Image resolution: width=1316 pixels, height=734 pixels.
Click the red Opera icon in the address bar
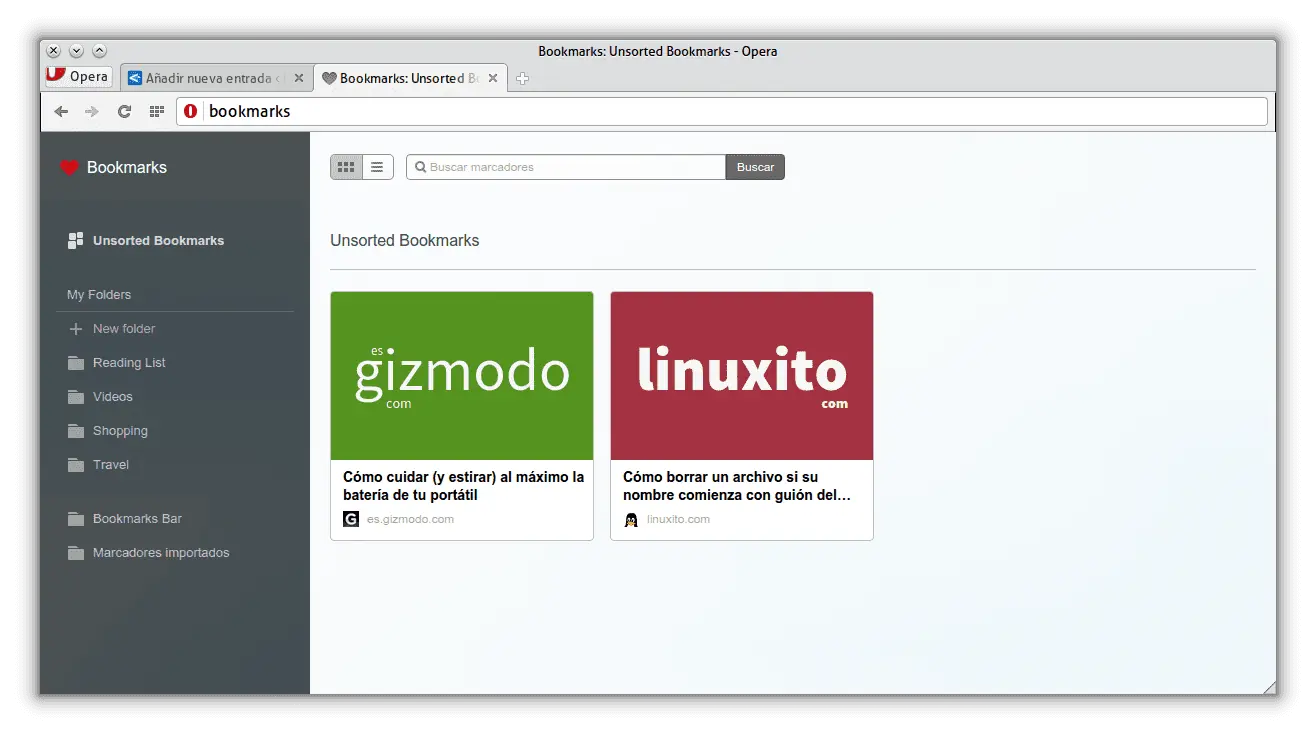(x=190, y=111)
